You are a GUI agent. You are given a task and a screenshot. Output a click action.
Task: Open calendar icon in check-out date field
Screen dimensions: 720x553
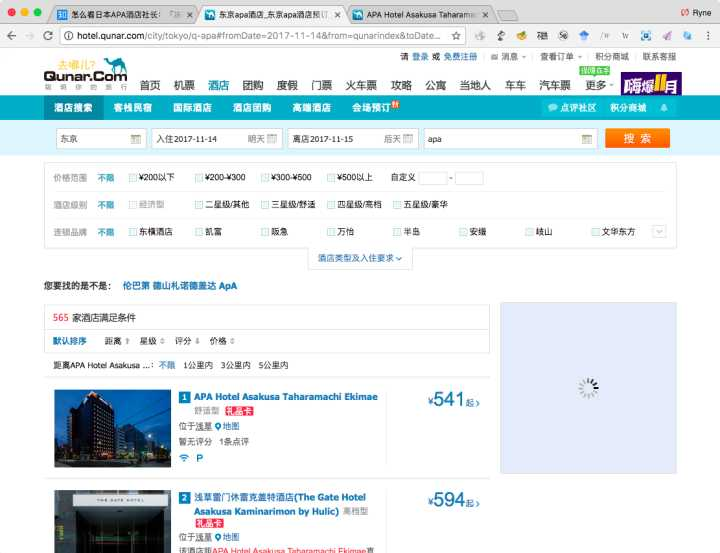pos(409,139)
